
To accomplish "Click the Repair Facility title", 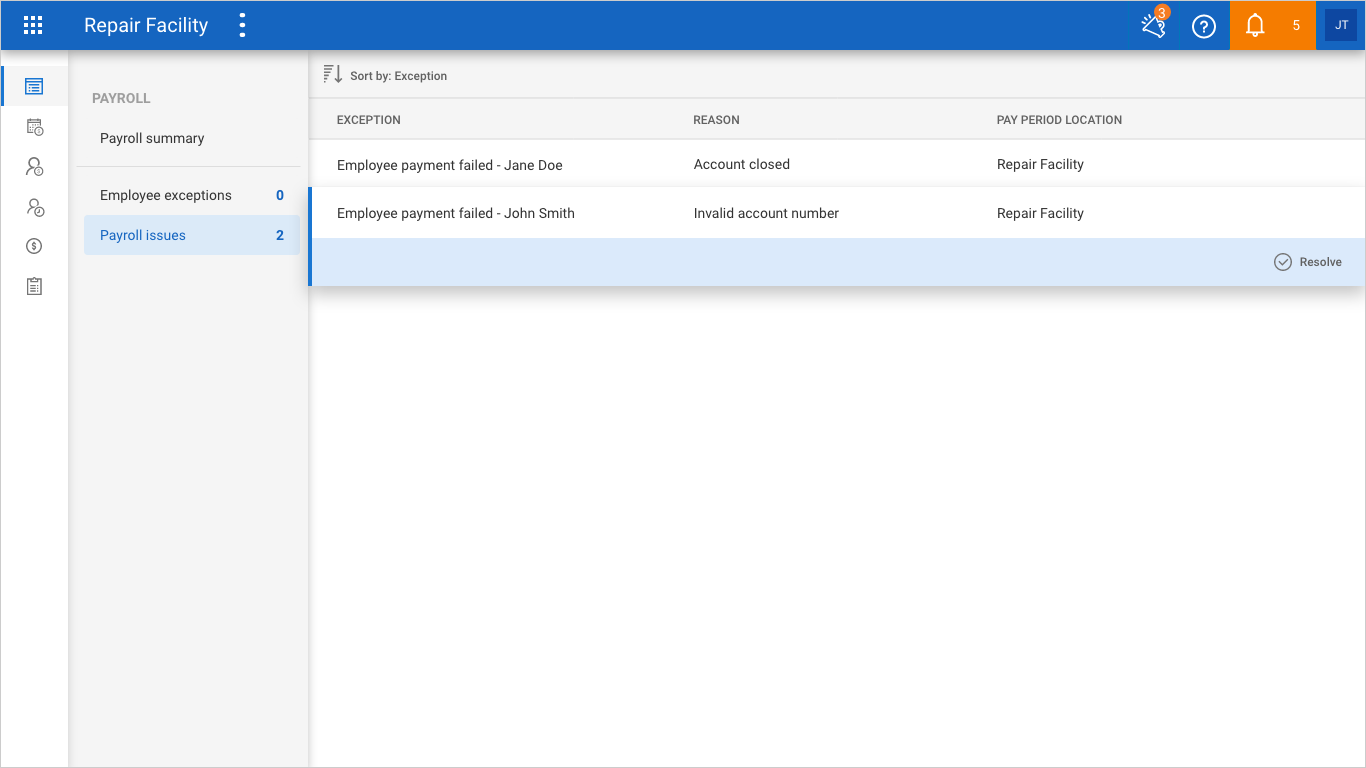I will 146,26.
